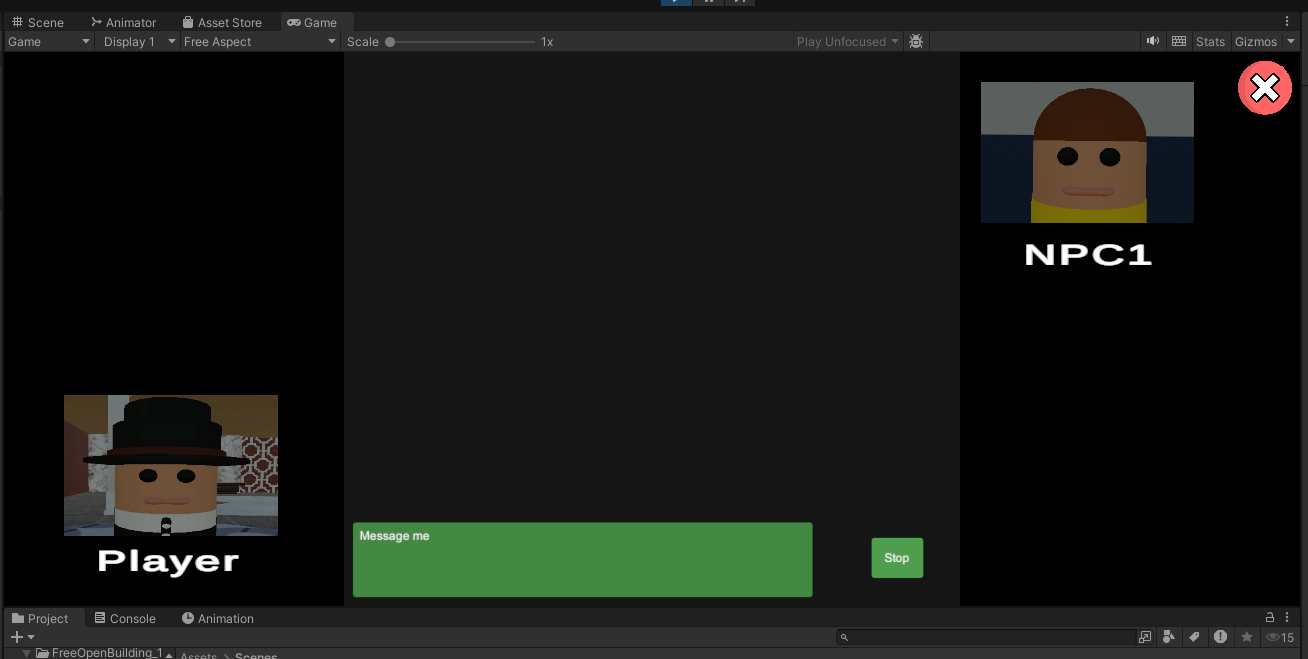Close the chat with the red X button
The width and height of the screenshot is (1308, 659).
pos(1265,88)
